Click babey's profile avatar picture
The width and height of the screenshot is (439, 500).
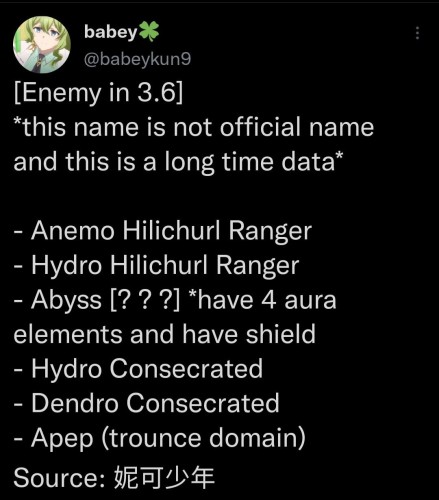coord(42,44)
